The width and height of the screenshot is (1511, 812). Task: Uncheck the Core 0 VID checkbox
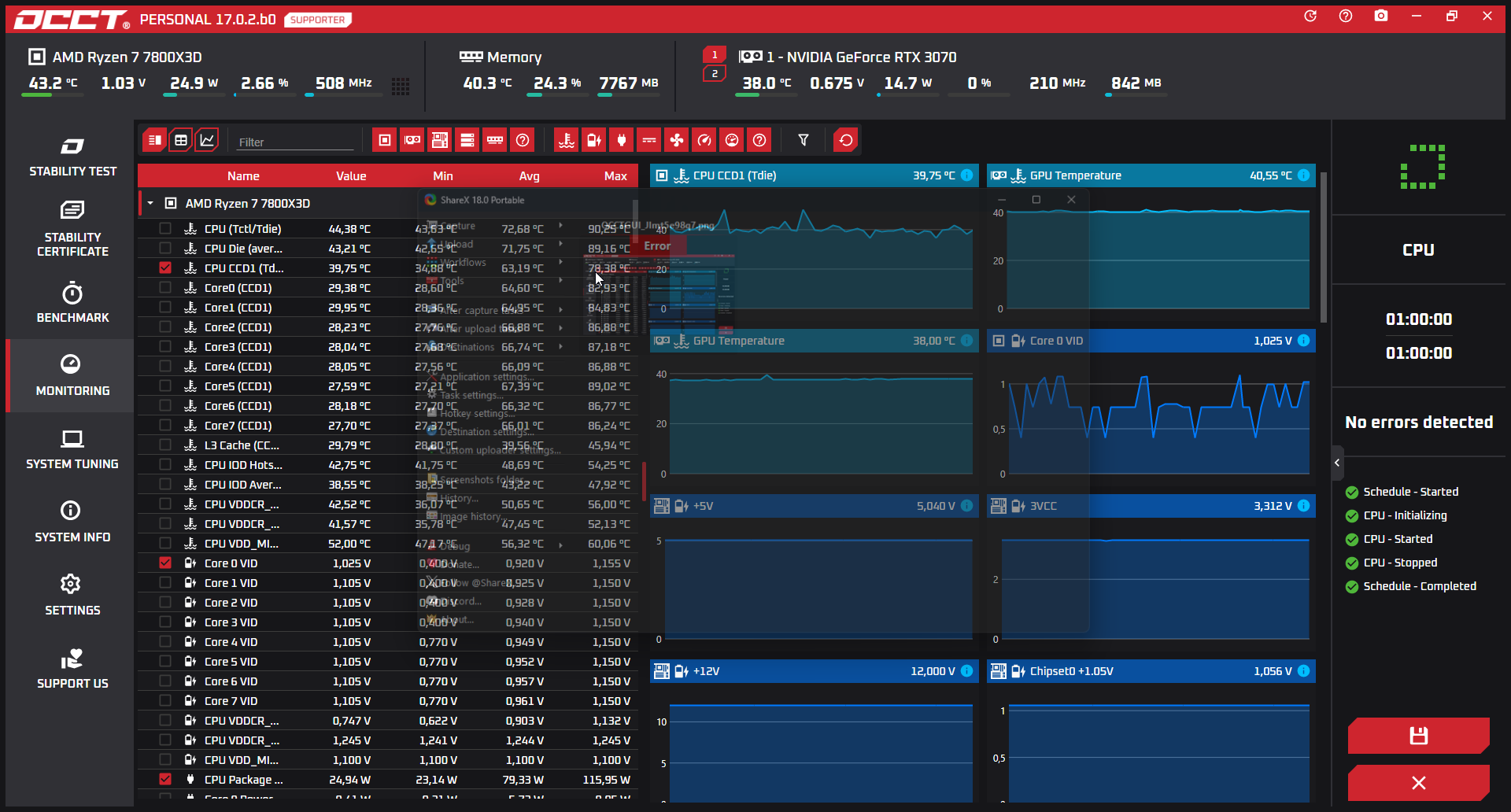click(165, 563)
